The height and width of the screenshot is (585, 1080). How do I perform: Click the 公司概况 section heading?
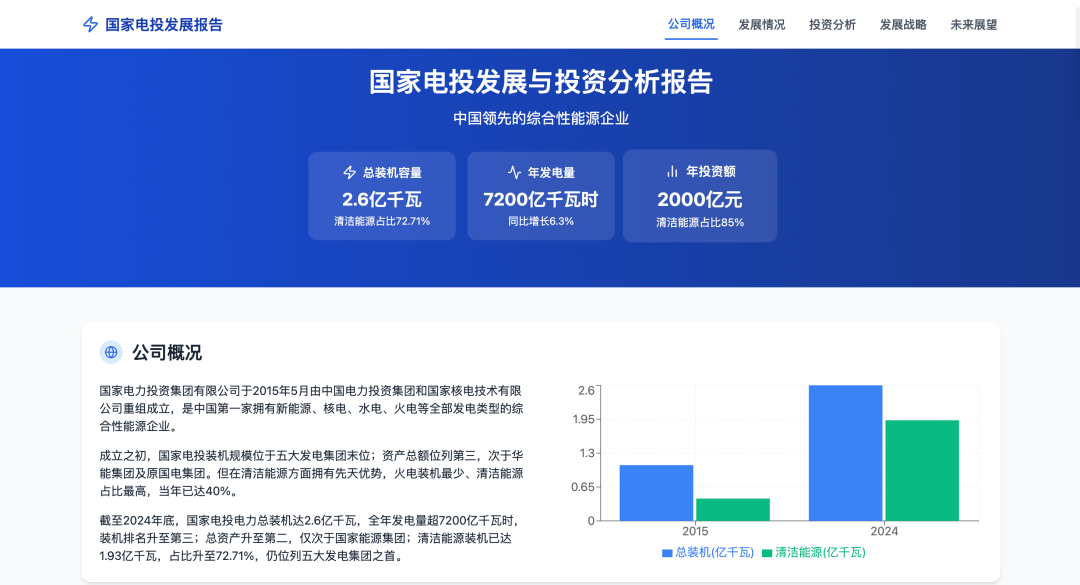(x=167, y=353)
